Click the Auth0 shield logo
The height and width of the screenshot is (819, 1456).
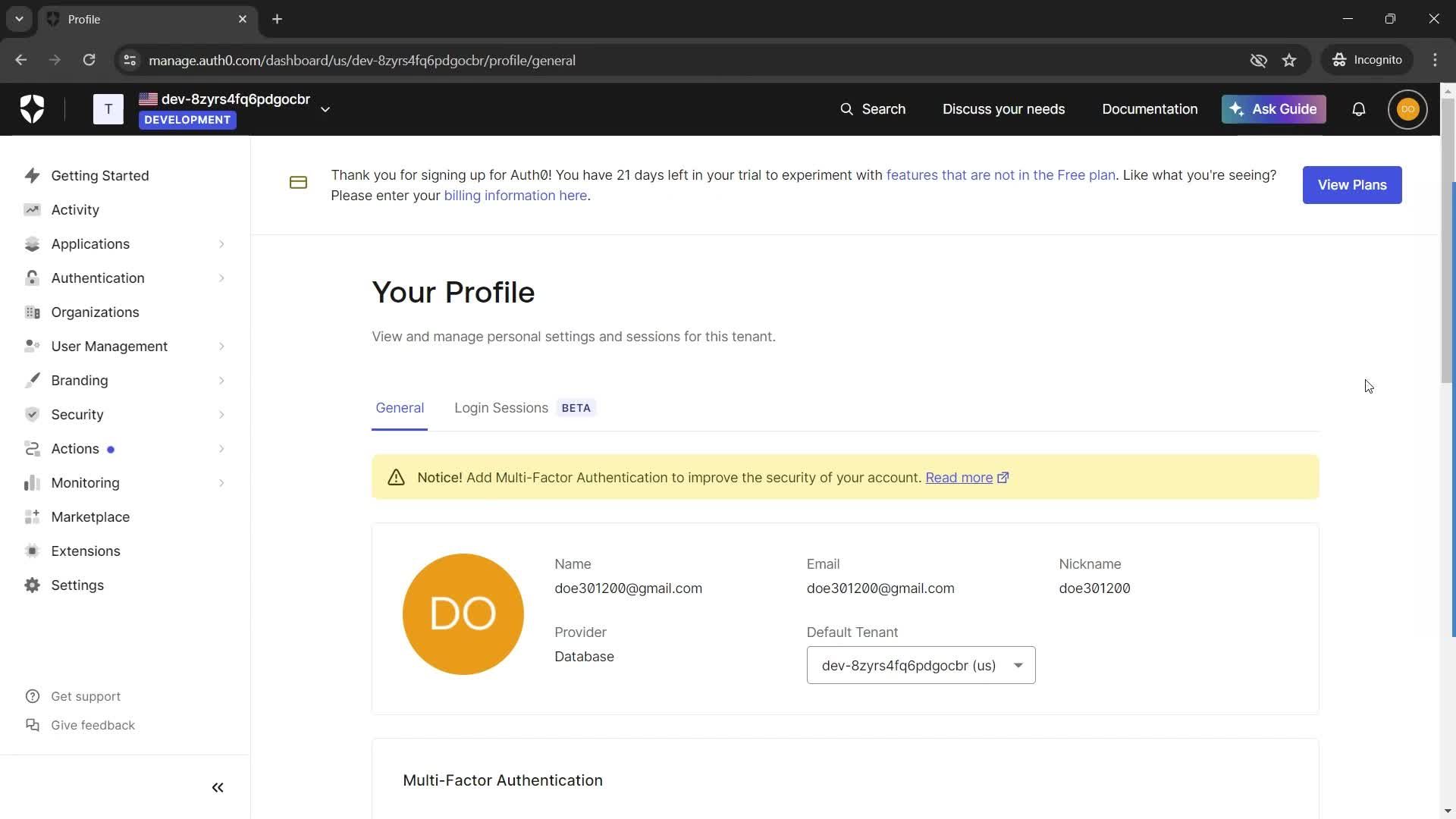[32, 109]
